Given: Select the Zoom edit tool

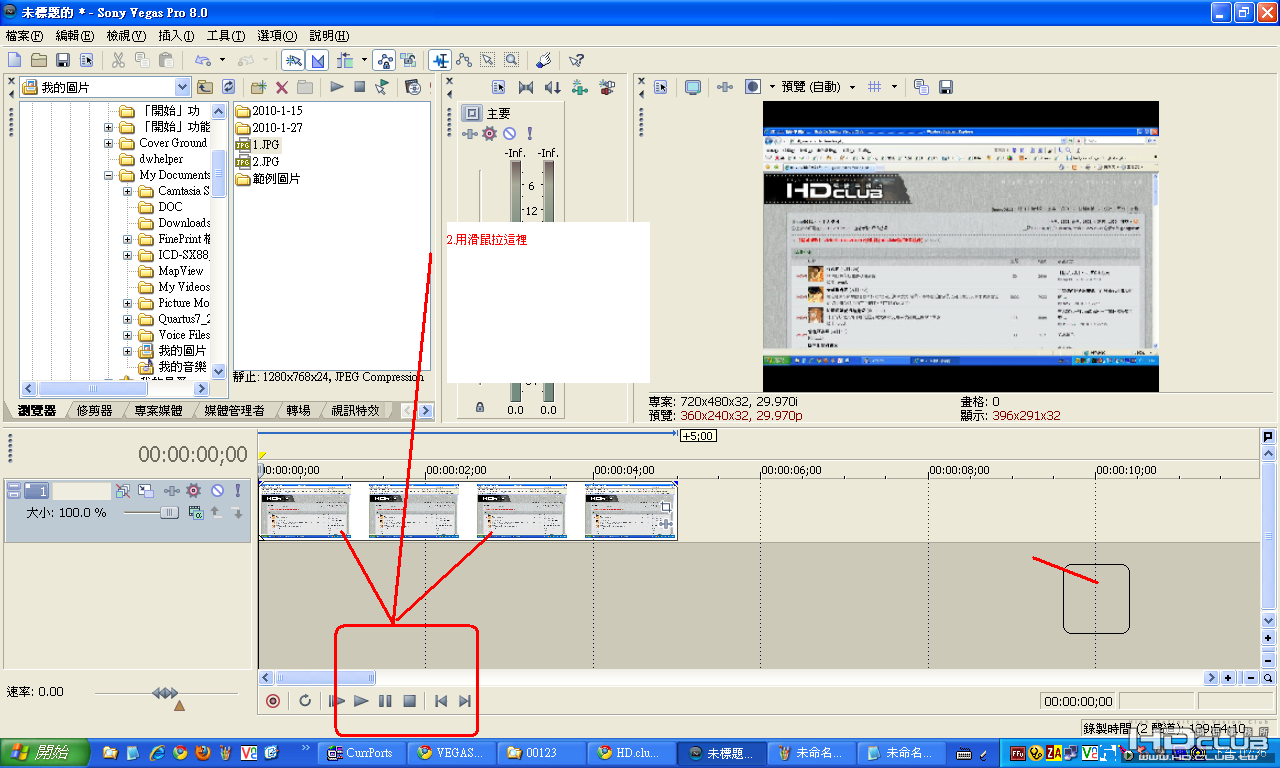Looking at the screenshot, I should click(x=511, y=60).
